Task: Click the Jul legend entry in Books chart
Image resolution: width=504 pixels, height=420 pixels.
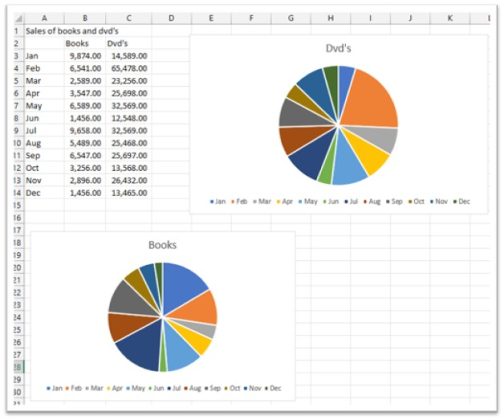Action: tap(174, 388)
